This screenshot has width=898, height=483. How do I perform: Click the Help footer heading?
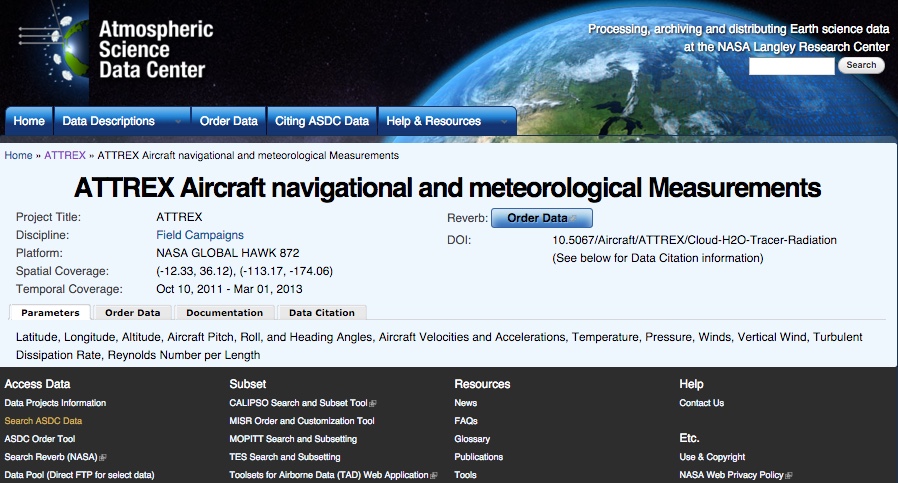691,384
